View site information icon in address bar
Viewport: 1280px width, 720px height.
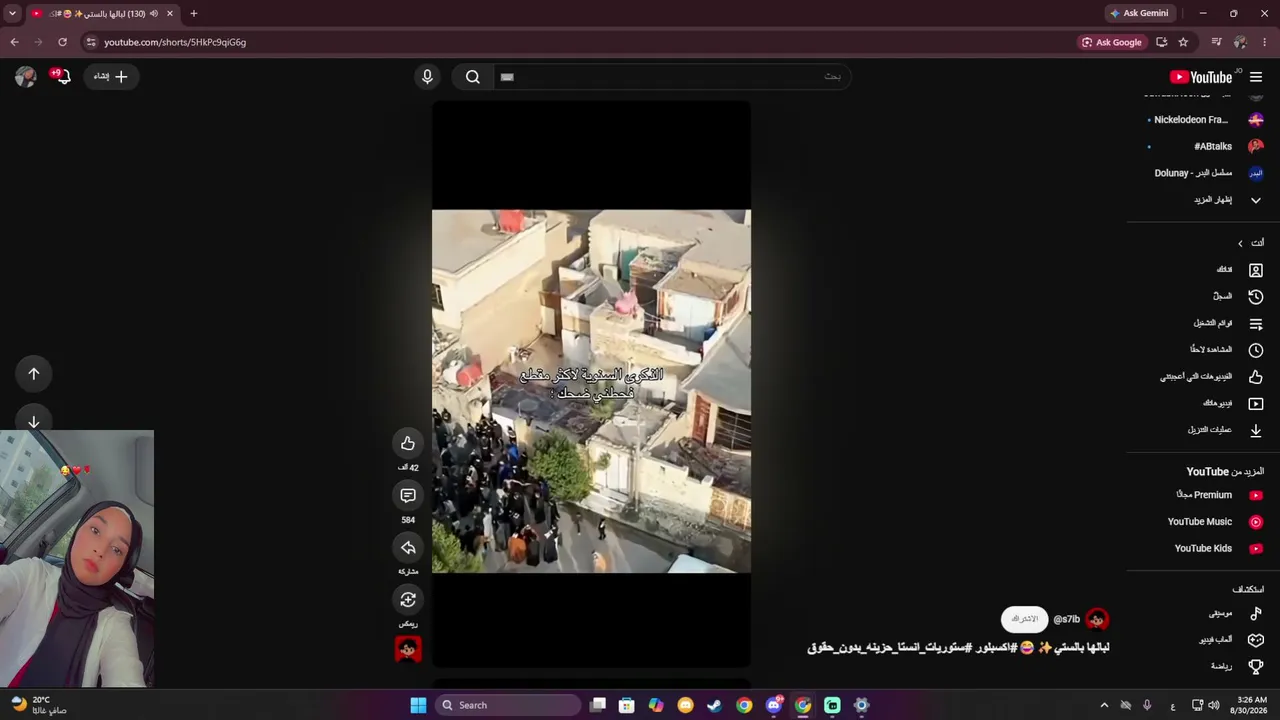91,42
